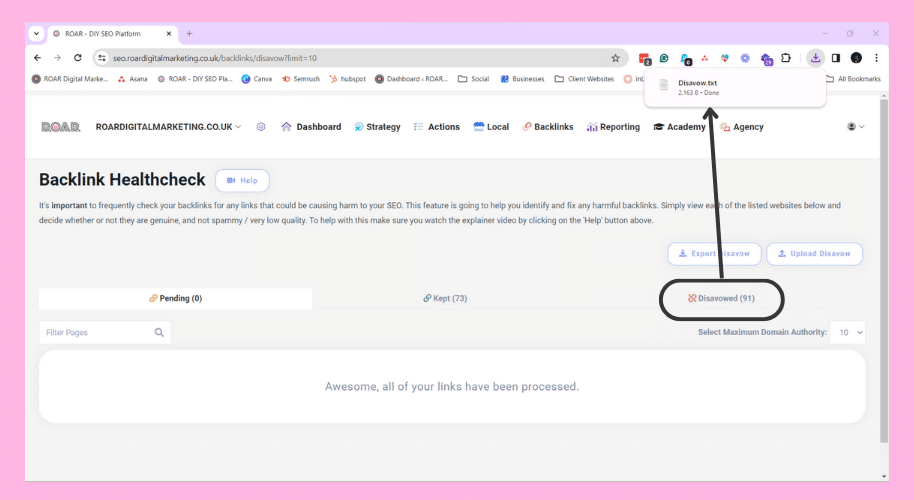Open the browser downloads icon
Image resolution: width=914 pixels, height=500 pixels.
[x=816, y=58]
